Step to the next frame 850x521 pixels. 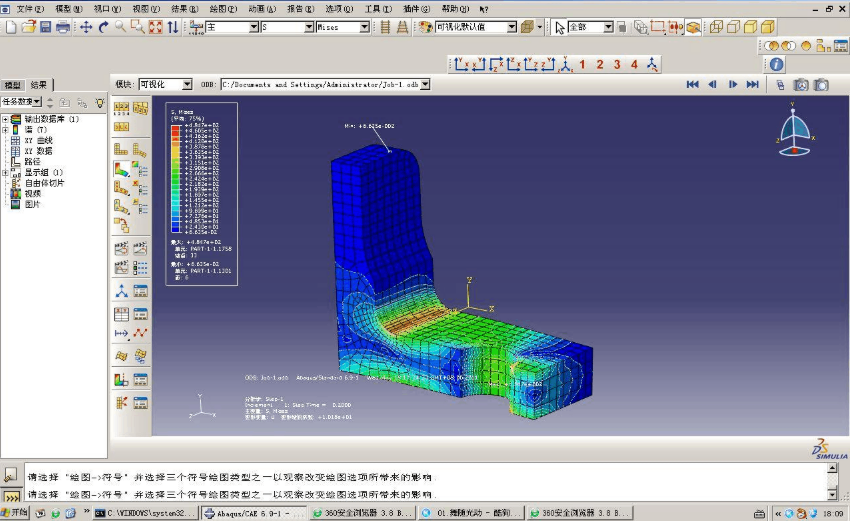732,85
